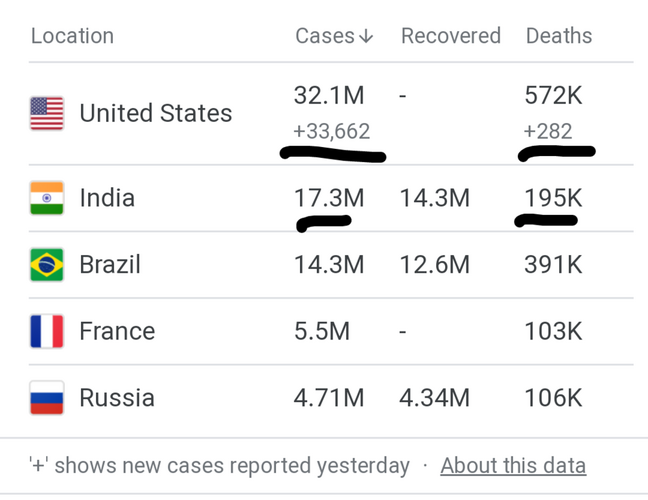
Task: Click Russia's 4.34M recovered value
Action: click(435, 398)
